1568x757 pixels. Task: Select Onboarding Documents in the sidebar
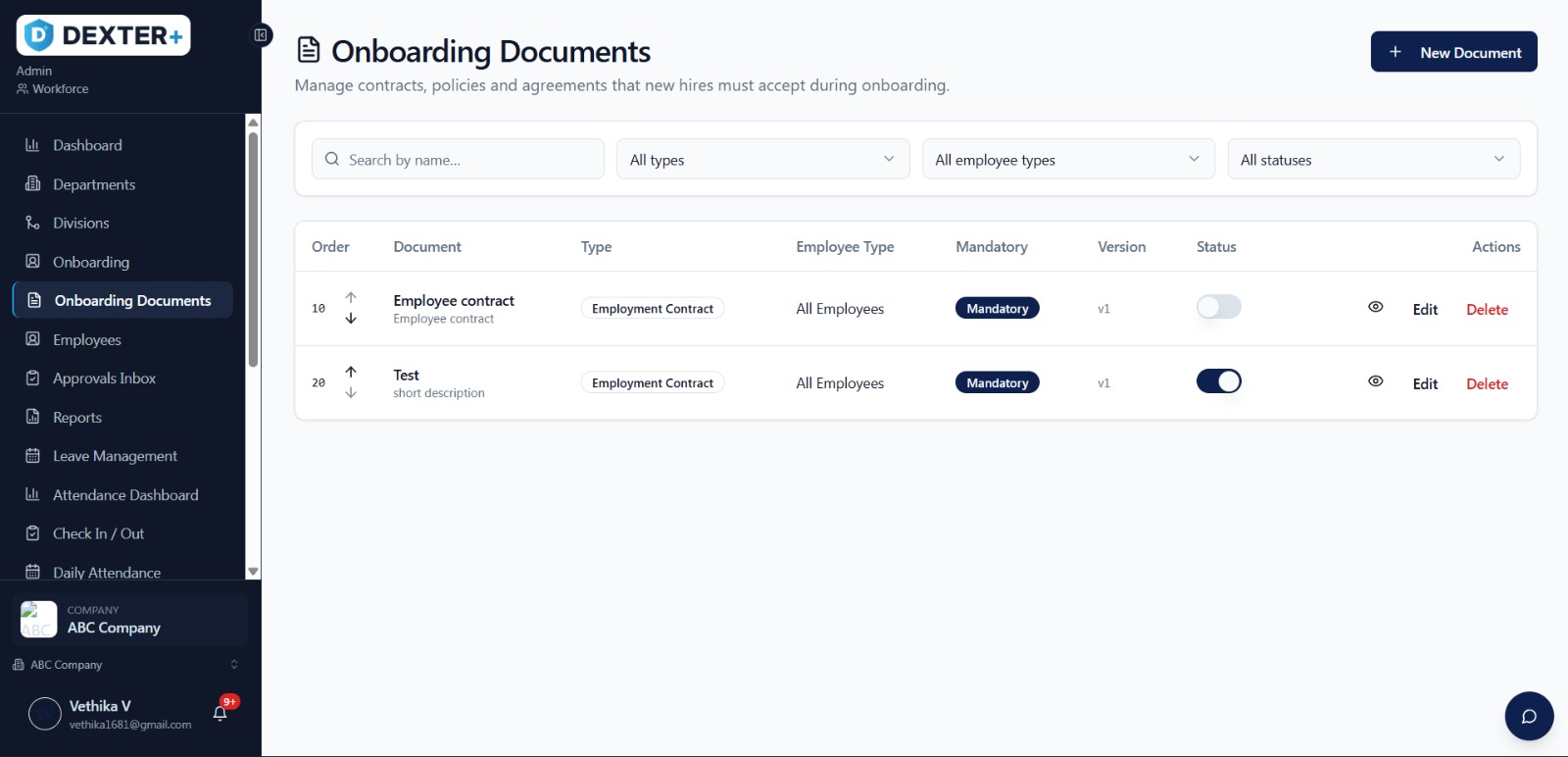[122, 300]
